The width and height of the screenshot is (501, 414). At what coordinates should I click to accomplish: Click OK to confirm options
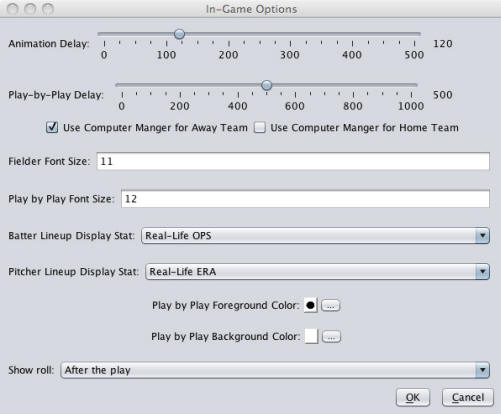[x=413, y=397]
